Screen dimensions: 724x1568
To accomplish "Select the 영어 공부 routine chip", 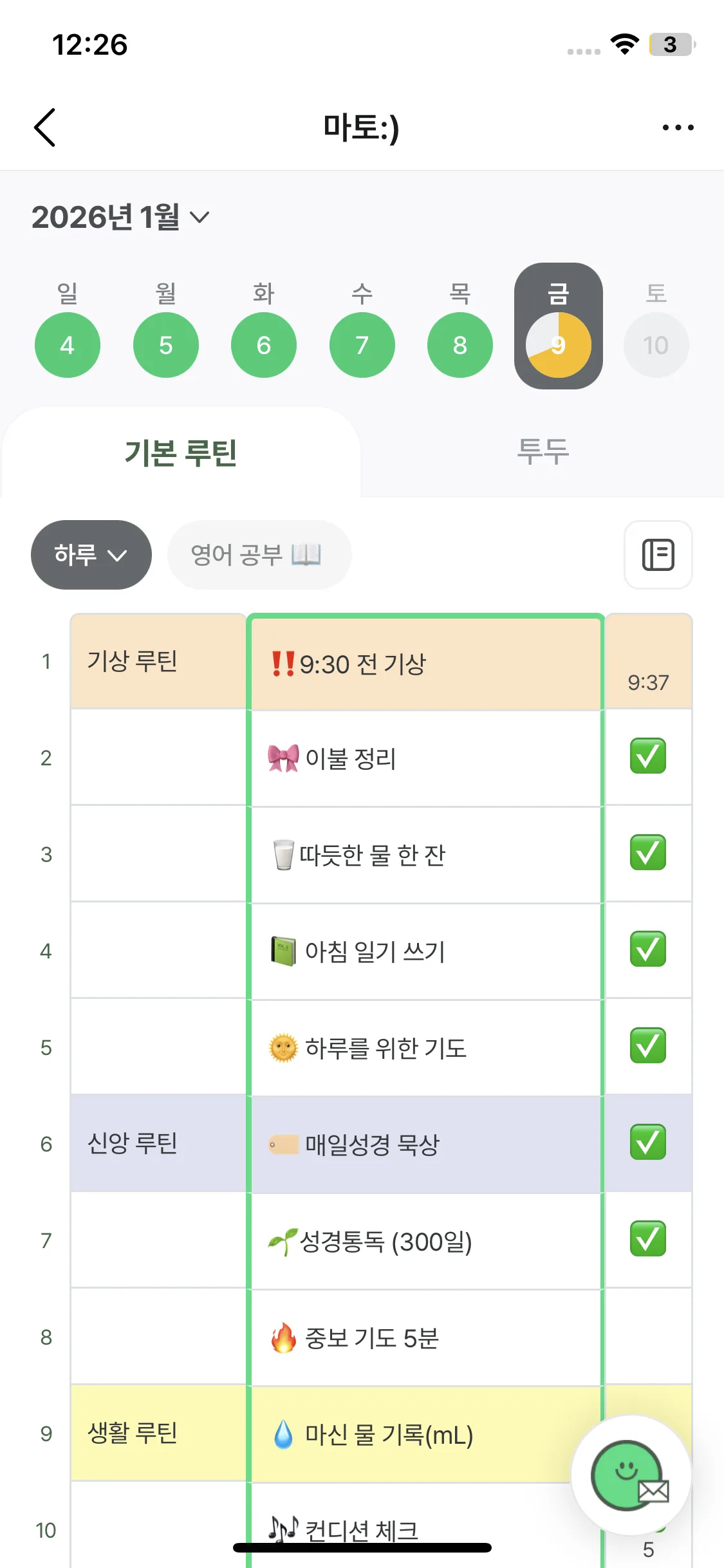I will pos(259,555).
